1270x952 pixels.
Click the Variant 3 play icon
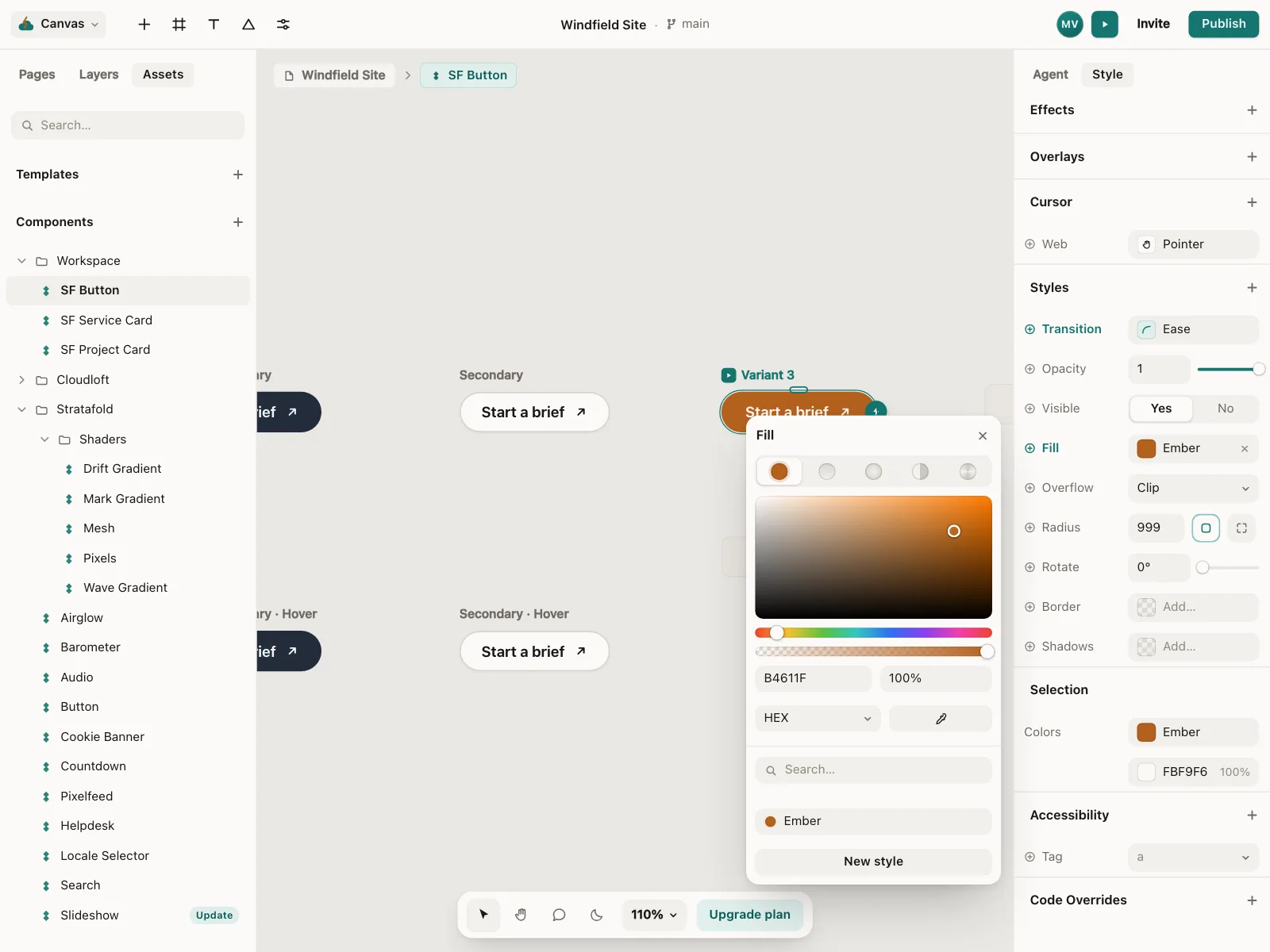click(x=729, y=375)
